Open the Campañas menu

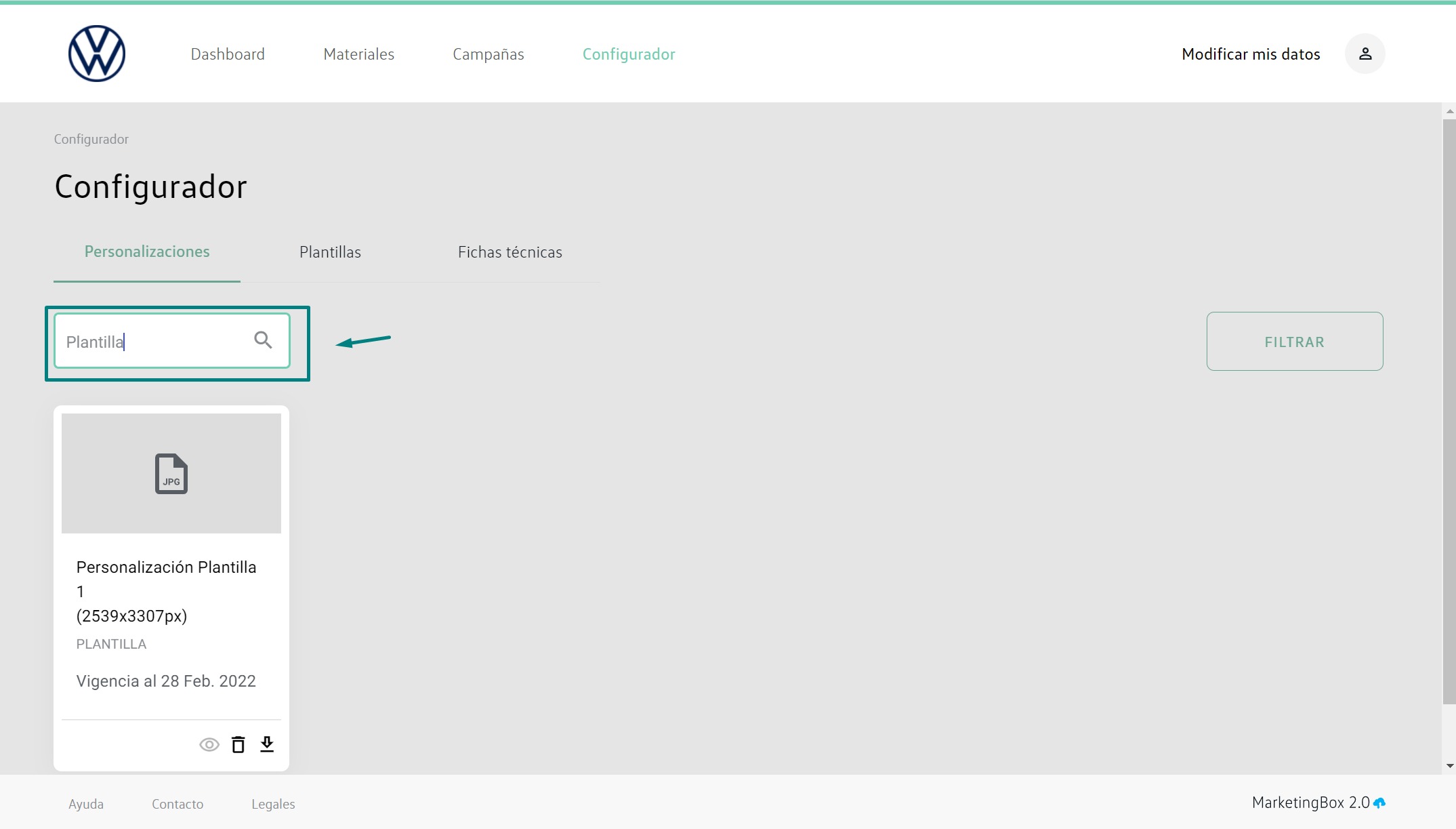coord(488,54)
